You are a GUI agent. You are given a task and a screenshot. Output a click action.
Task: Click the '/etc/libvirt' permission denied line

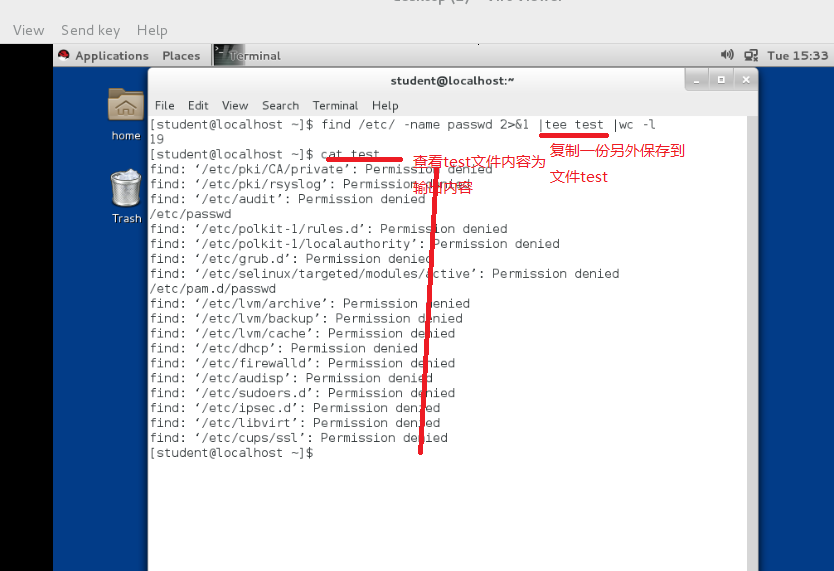pos(295,423)
